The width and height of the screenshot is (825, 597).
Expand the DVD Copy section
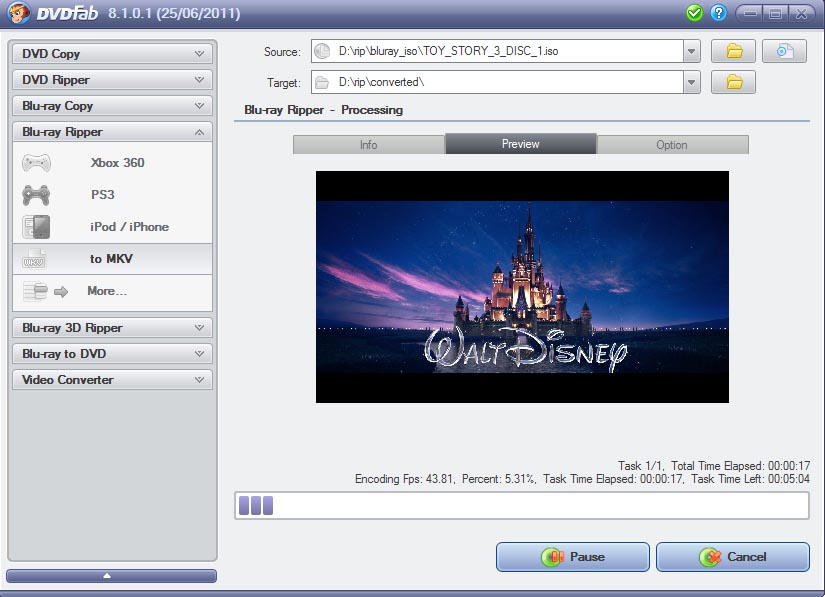coord(112,54)
